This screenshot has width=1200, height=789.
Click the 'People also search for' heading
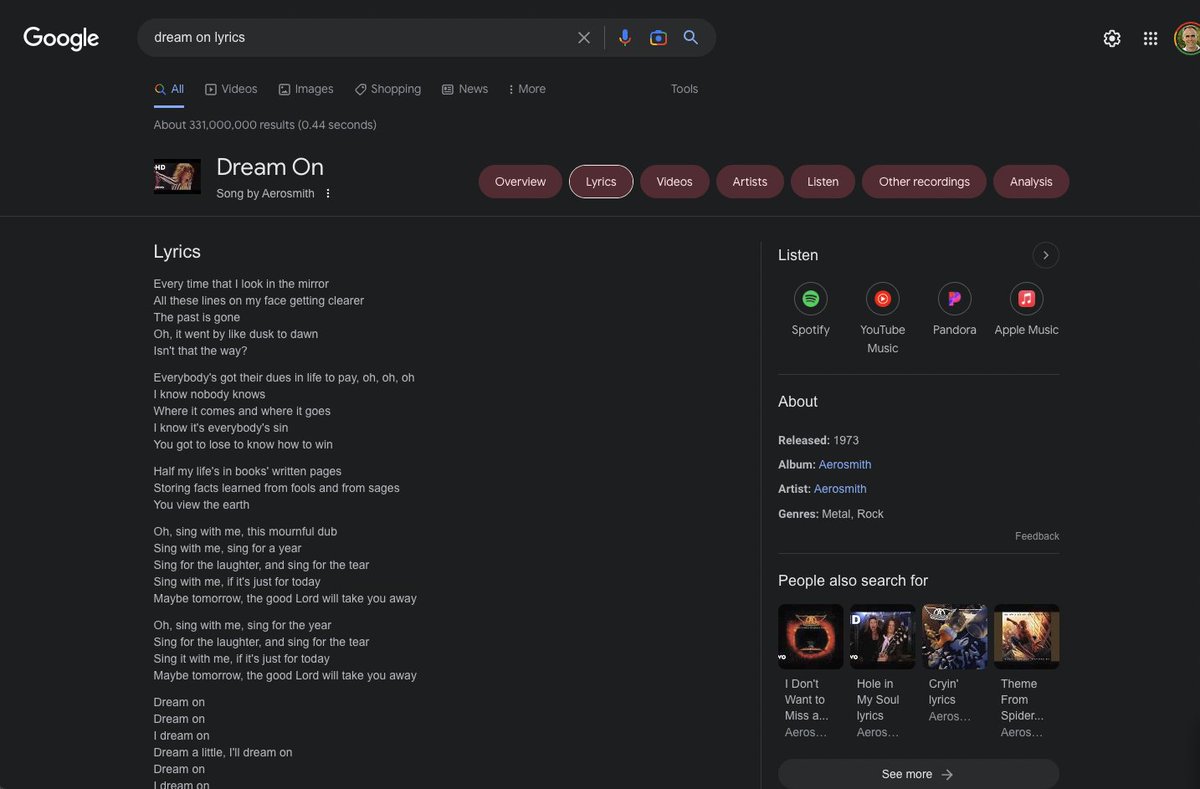tap(853, 581)
